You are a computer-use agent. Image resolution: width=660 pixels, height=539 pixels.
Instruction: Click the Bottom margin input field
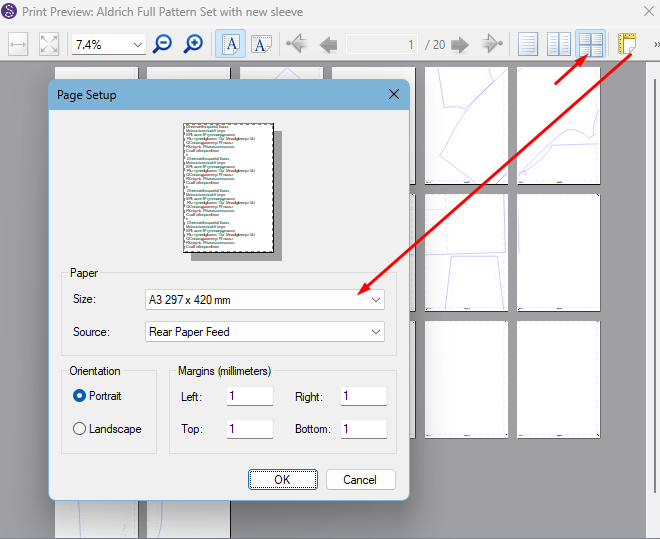click(363, 429)
